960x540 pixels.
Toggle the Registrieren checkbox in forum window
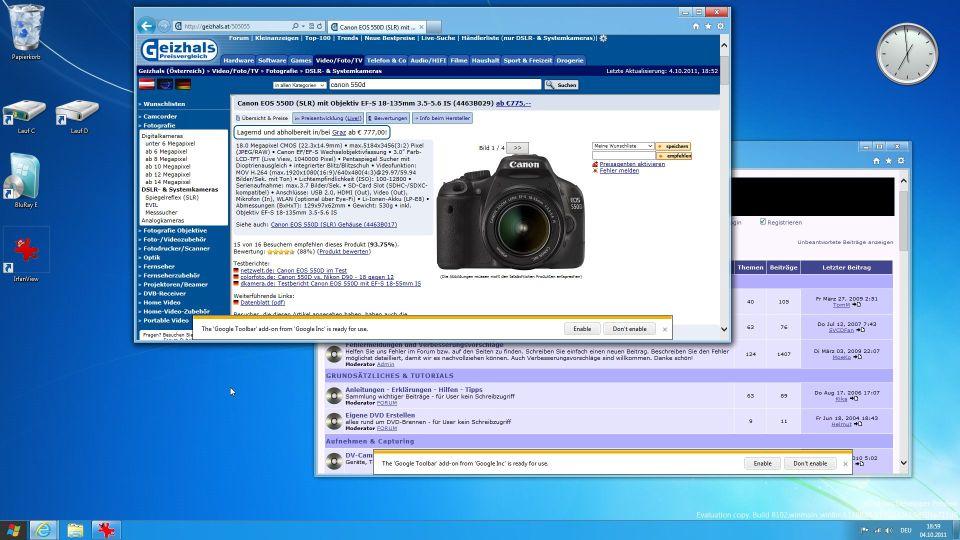(763, 222)
